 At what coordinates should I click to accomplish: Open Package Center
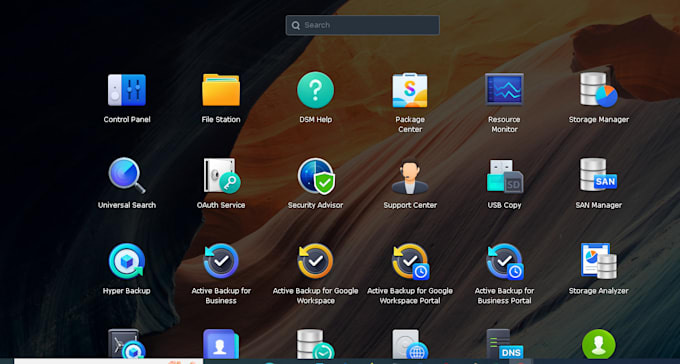(410, 90)
